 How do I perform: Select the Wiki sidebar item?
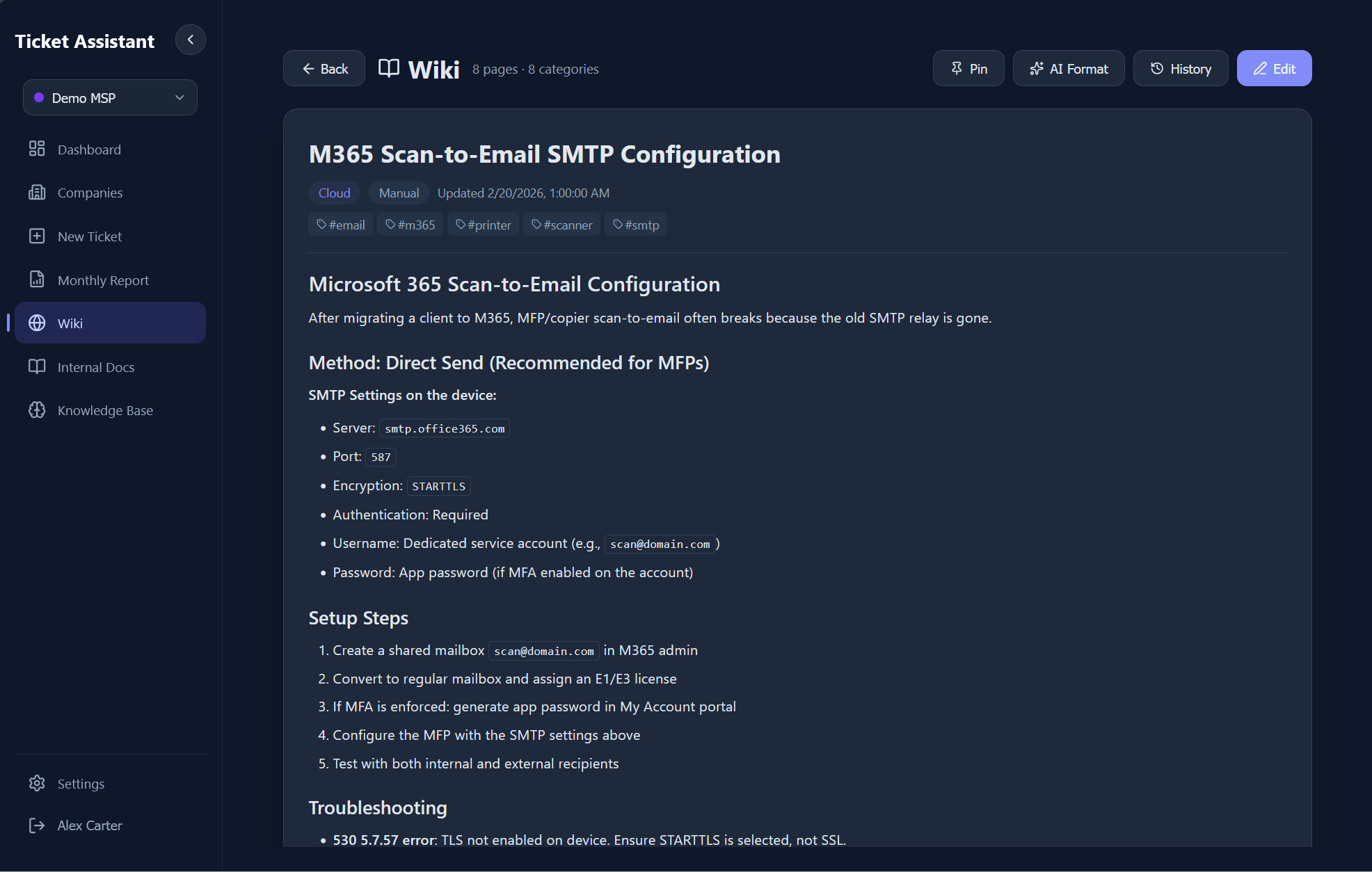coord(110,323)
